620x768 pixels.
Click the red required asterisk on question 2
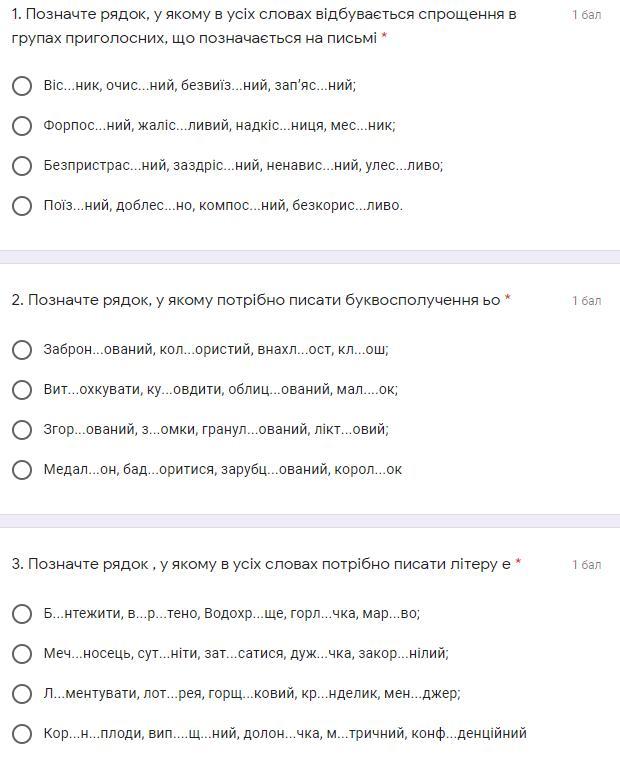coord(508,299)
